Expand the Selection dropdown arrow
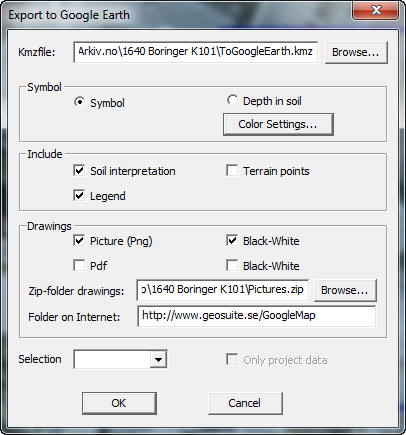 pos(158,359)
